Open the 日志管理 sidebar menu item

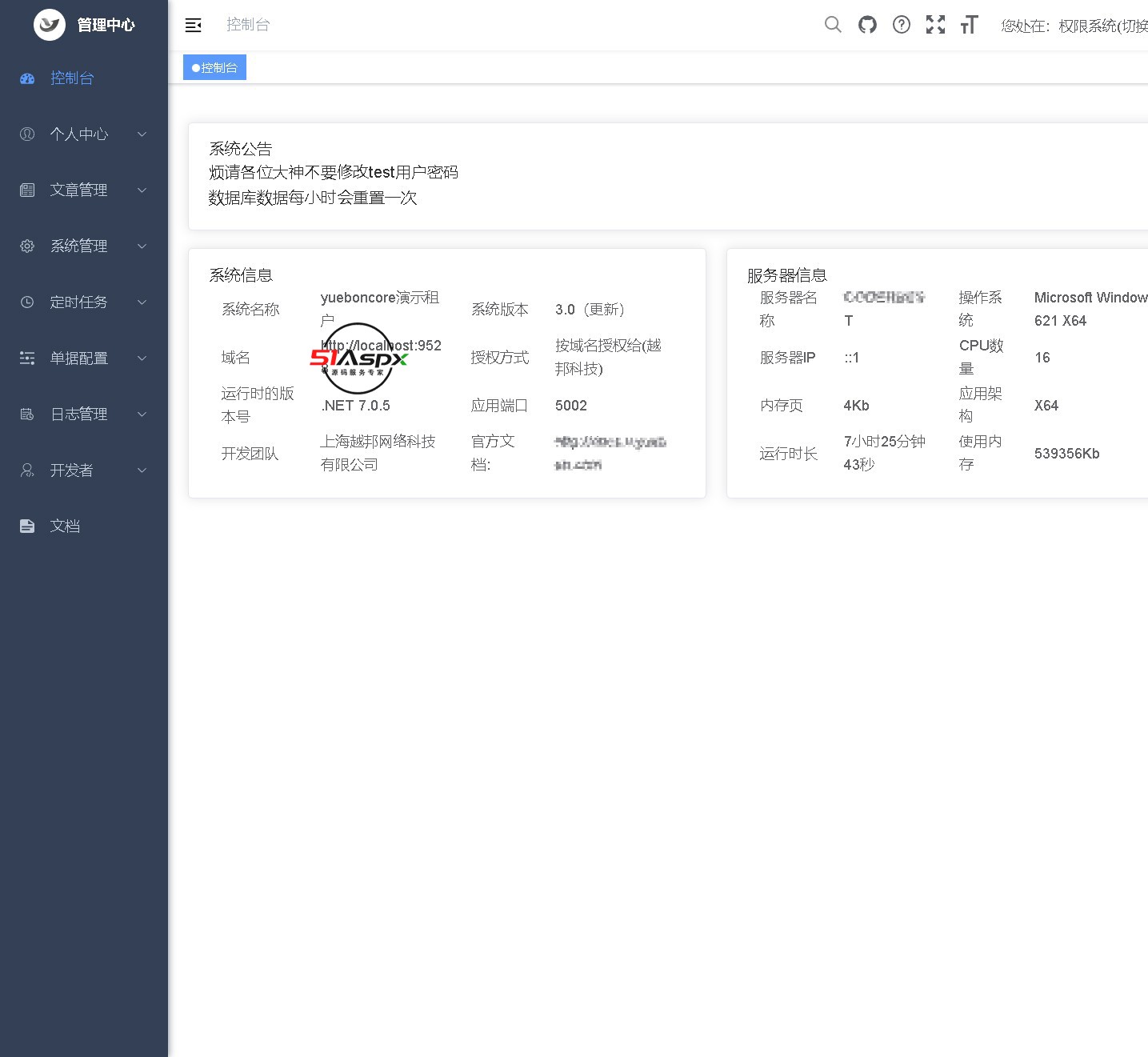[x=84, y=414]
